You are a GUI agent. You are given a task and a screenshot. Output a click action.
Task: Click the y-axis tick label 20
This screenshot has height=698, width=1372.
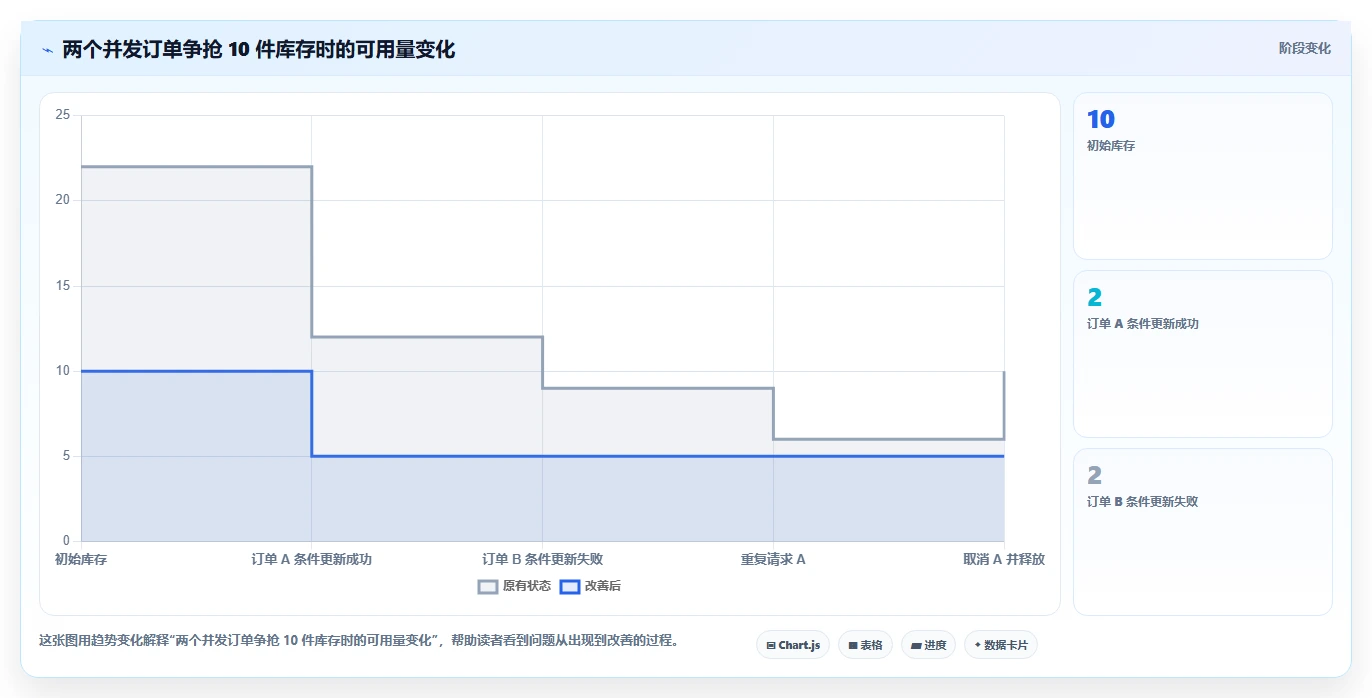[x=63, y=200]
